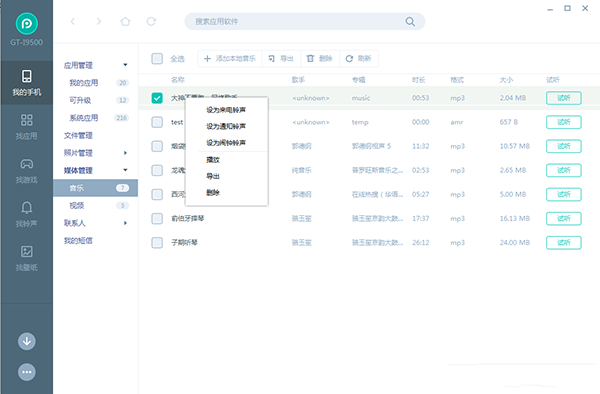Screen dimensions: 600x394
Task: Sort by the Size (大小) column header
Action: coord(506,80)
